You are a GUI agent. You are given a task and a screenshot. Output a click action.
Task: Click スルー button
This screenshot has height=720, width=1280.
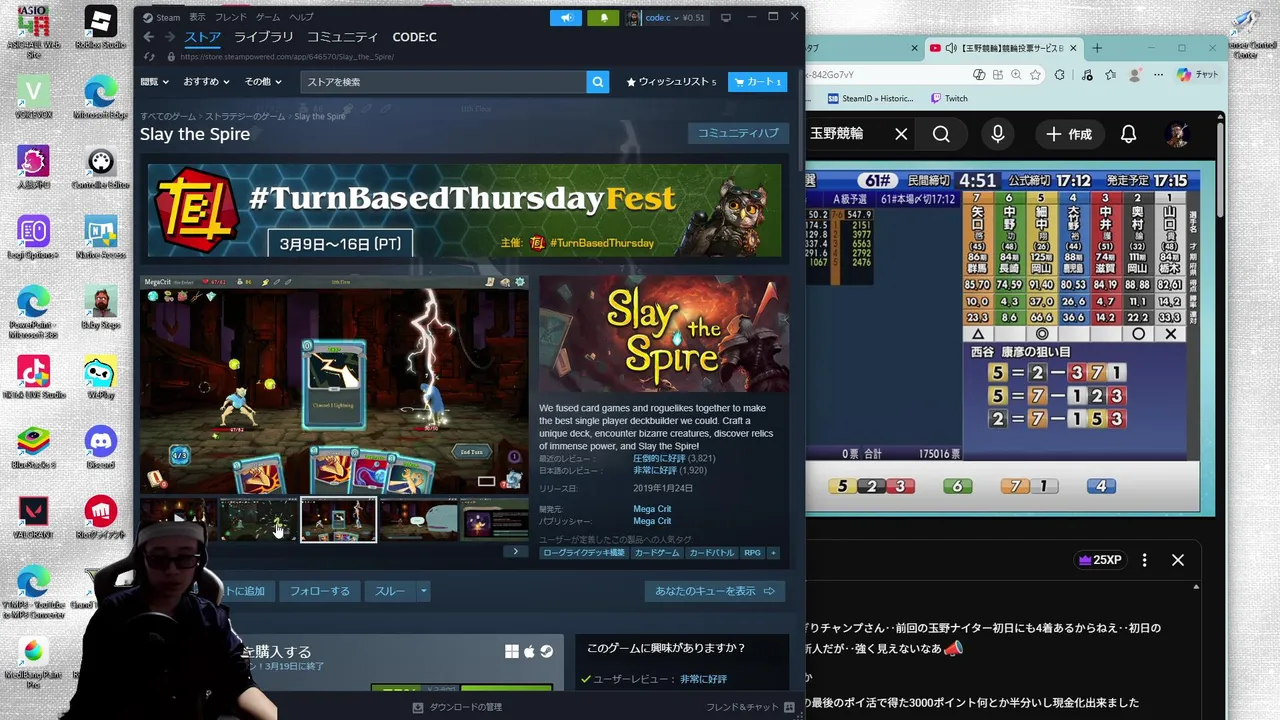[x=389, y=591]
